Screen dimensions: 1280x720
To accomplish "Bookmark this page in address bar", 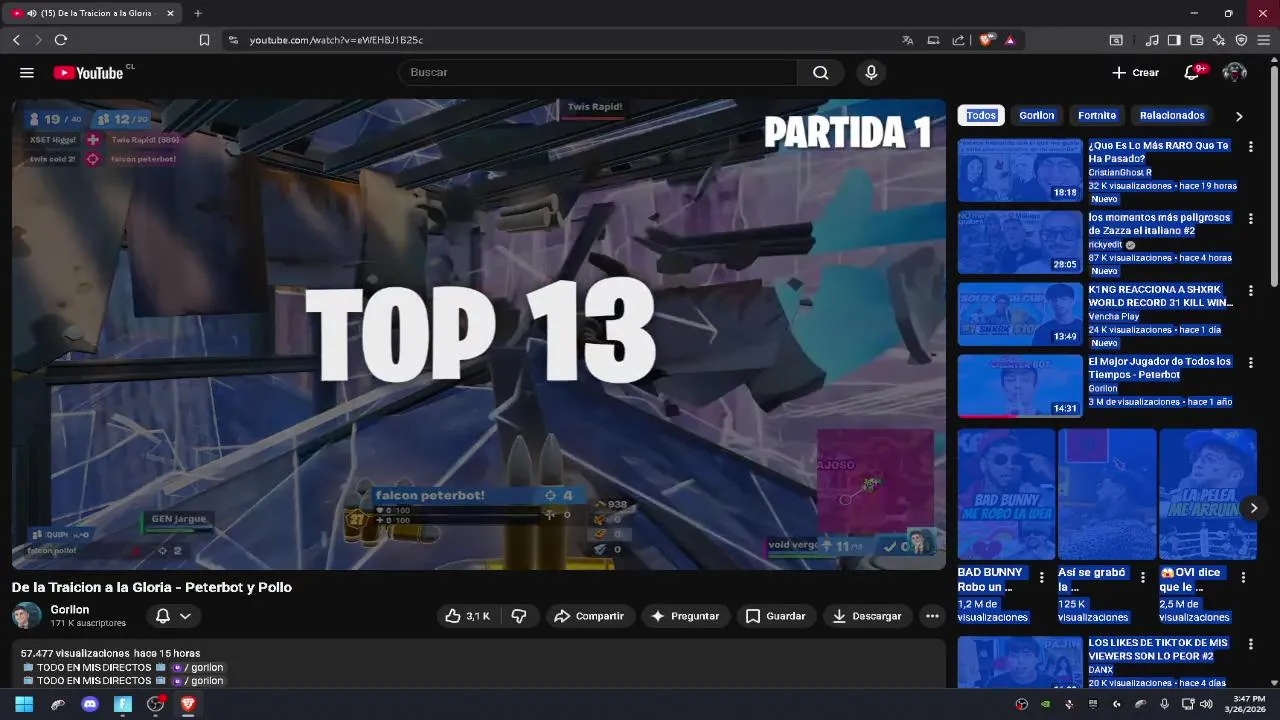I will click(204, 40).
